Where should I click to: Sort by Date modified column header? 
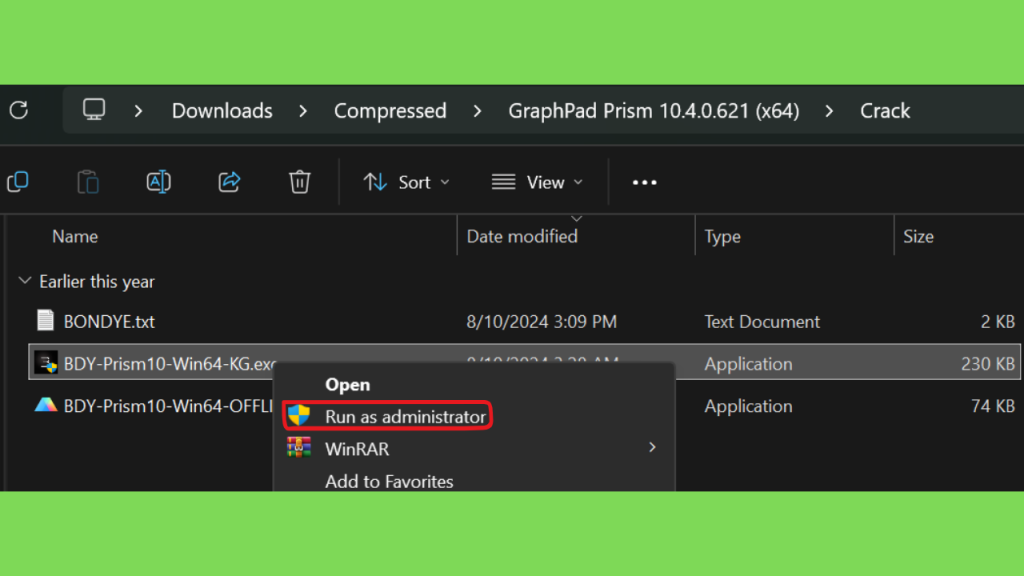tap(522, 236)
